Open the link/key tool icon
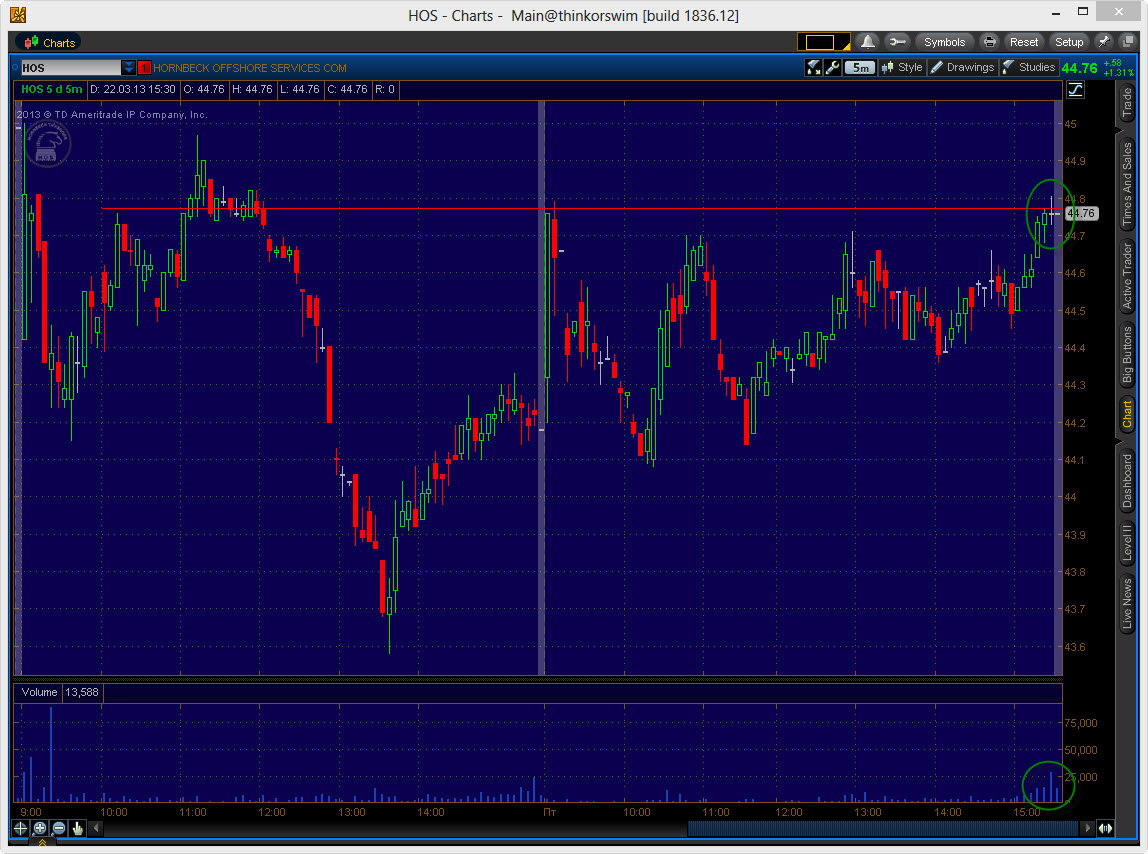The height and width of the screenshot is (854, 1148). point(897,42)
